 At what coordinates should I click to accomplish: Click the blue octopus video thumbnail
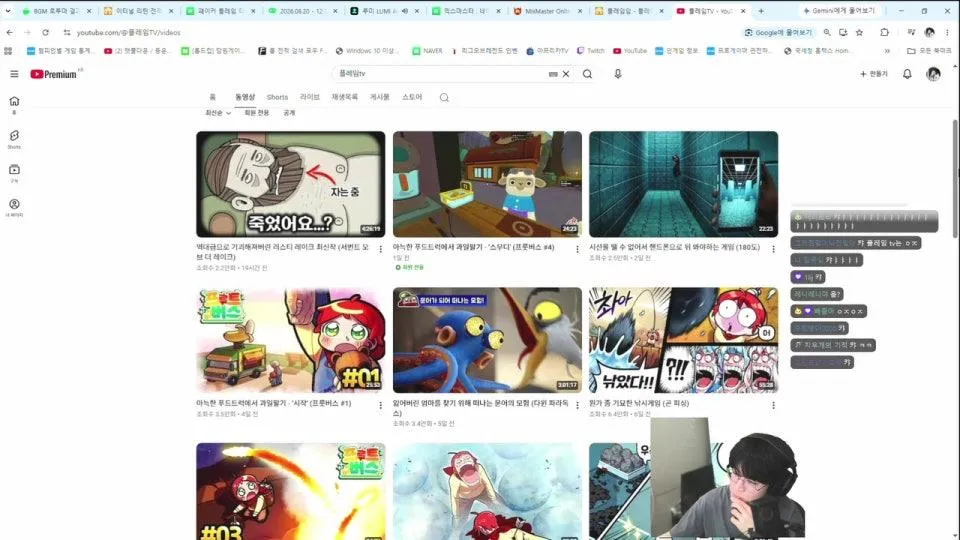click(x=487, y=340)
